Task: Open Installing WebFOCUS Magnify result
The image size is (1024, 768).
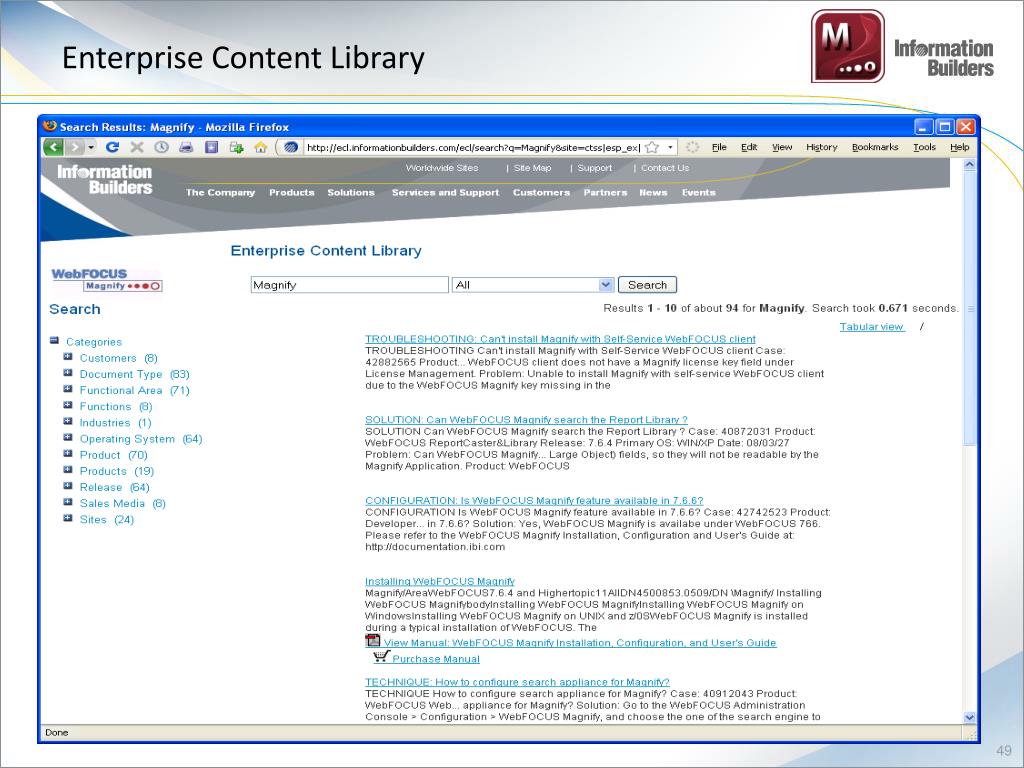Action: coord(440,581)
